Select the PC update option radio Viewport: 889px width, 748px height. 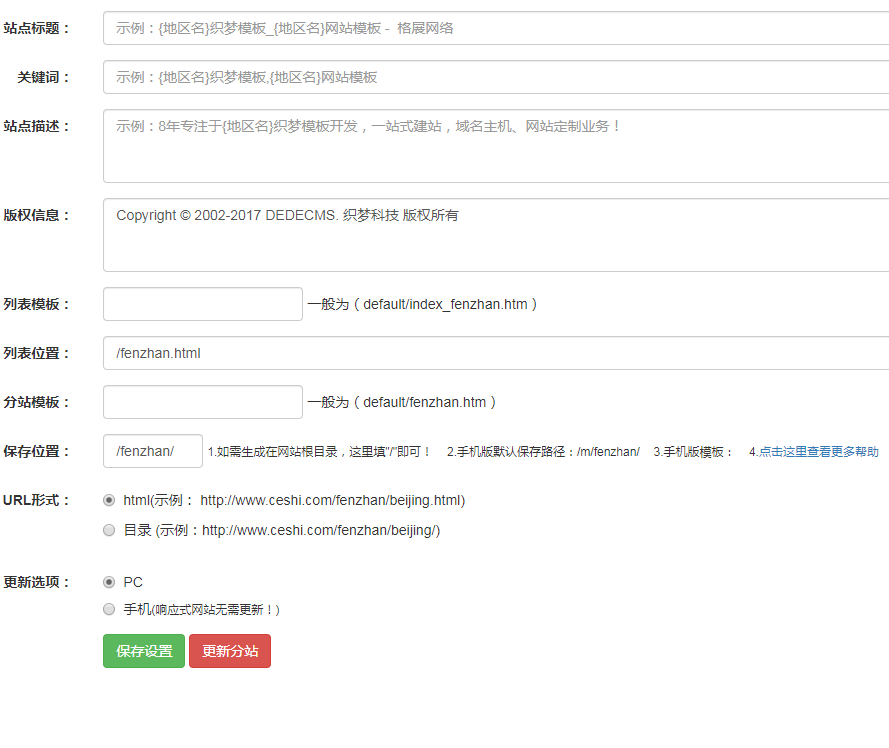pos(109,582)
